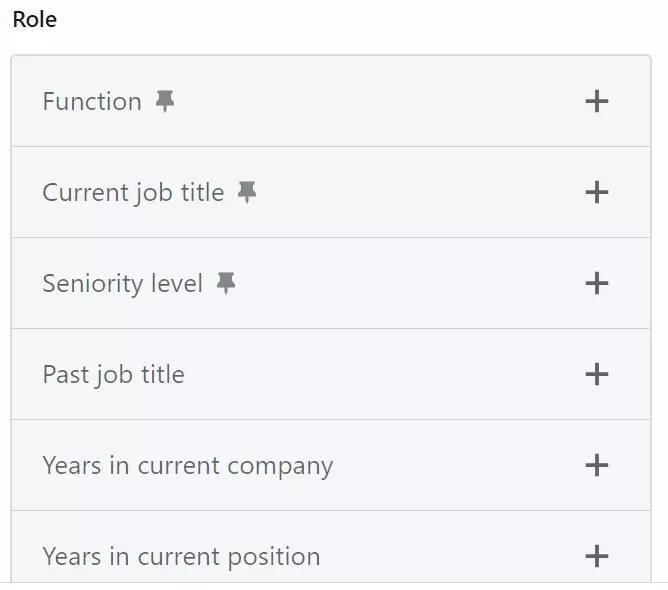Screen dimensions: 668x590
Task: Add a Current job title filter via plus
Action: (x=596, y=193)
